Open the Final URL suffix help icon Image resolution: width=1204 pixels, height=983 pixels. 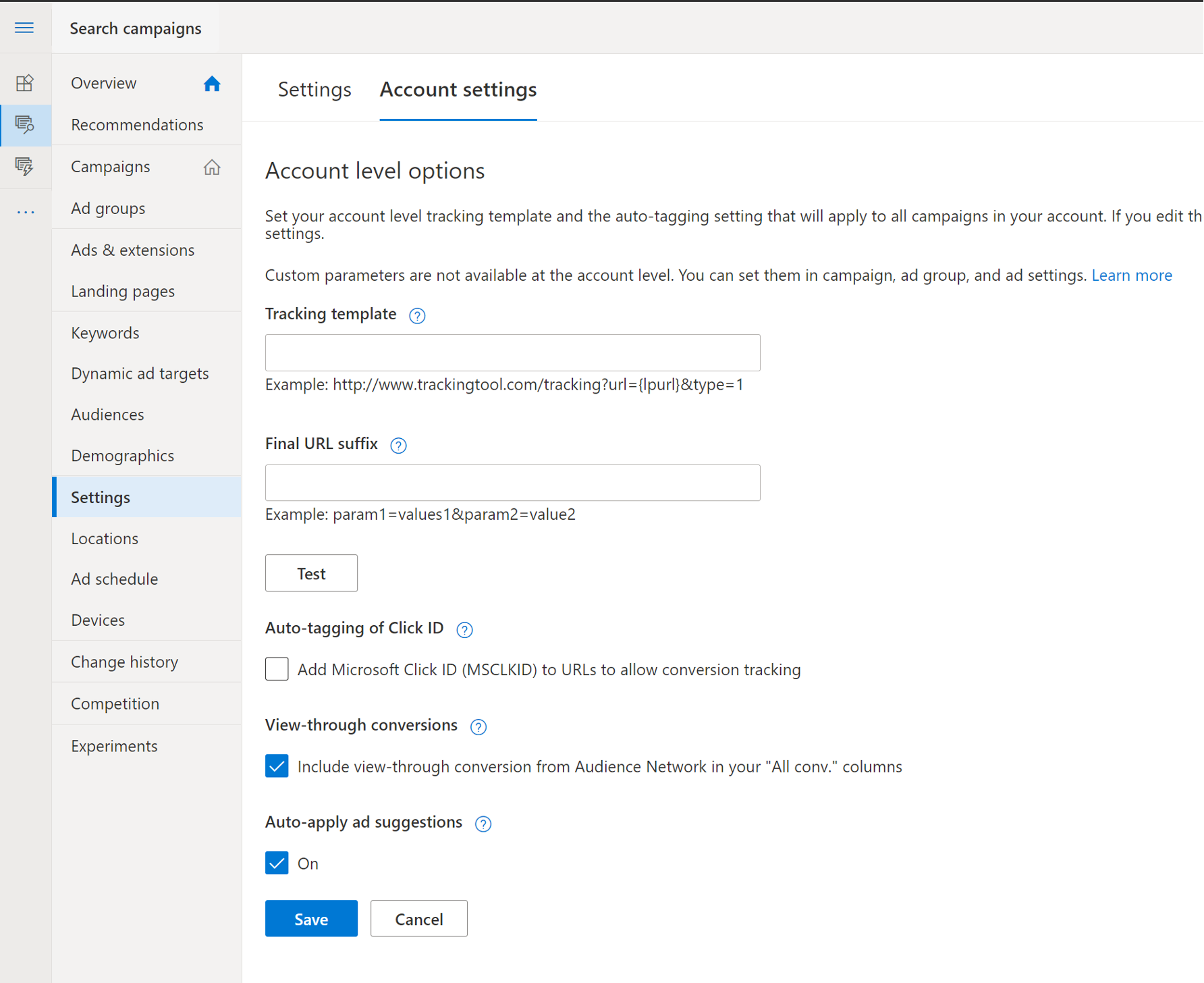[x=398, y=445]
